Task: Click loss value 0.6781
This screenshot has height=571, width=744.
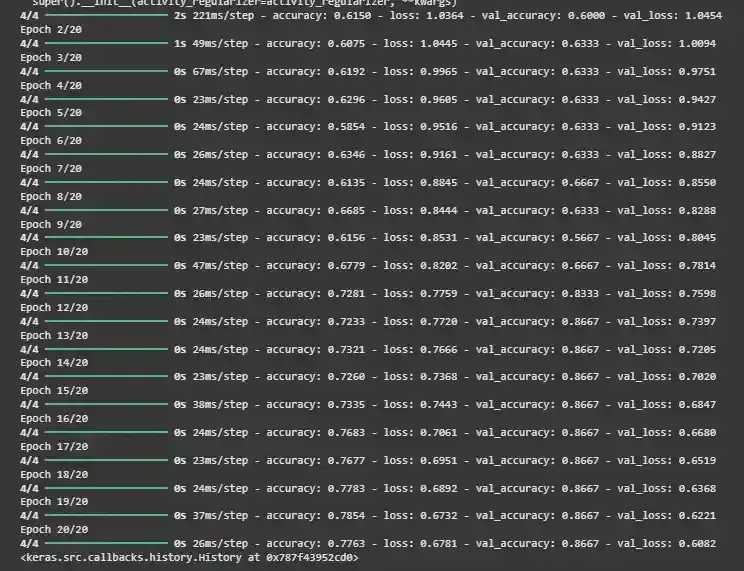Action: tap(439, 543)
